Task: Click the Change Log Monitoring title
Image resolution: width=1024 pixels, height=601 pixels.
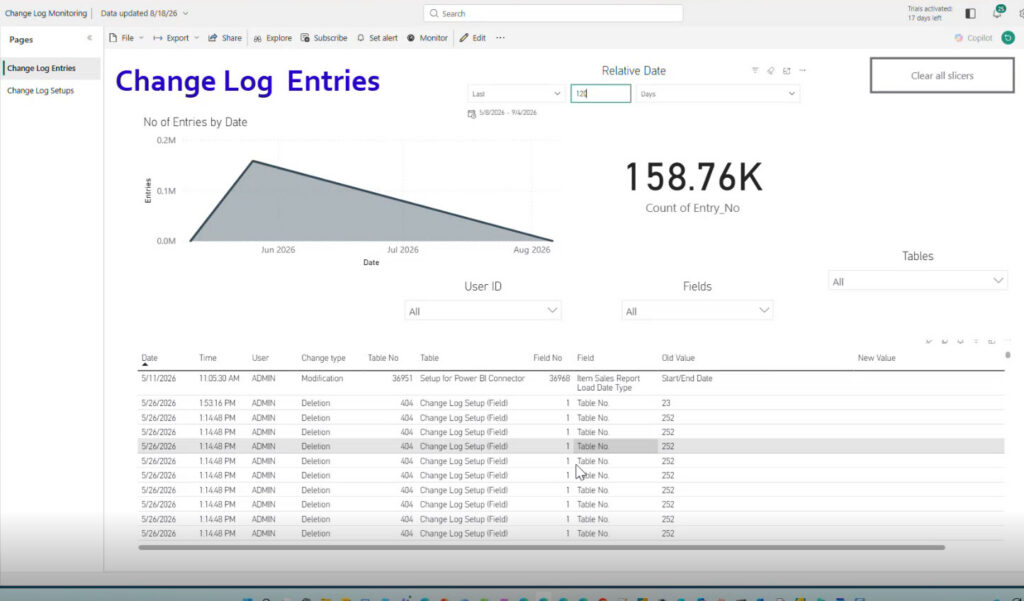Action: [46, 13]
